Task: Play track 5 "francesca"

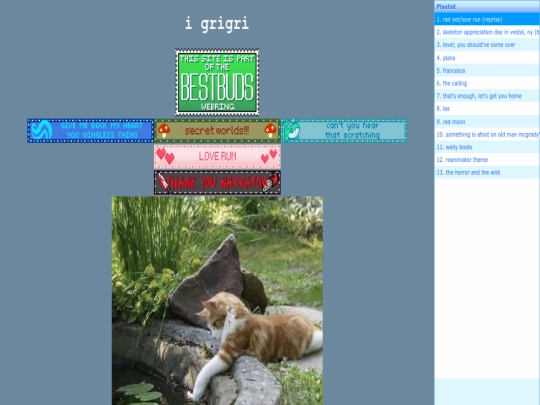Action: coord(487,70)
